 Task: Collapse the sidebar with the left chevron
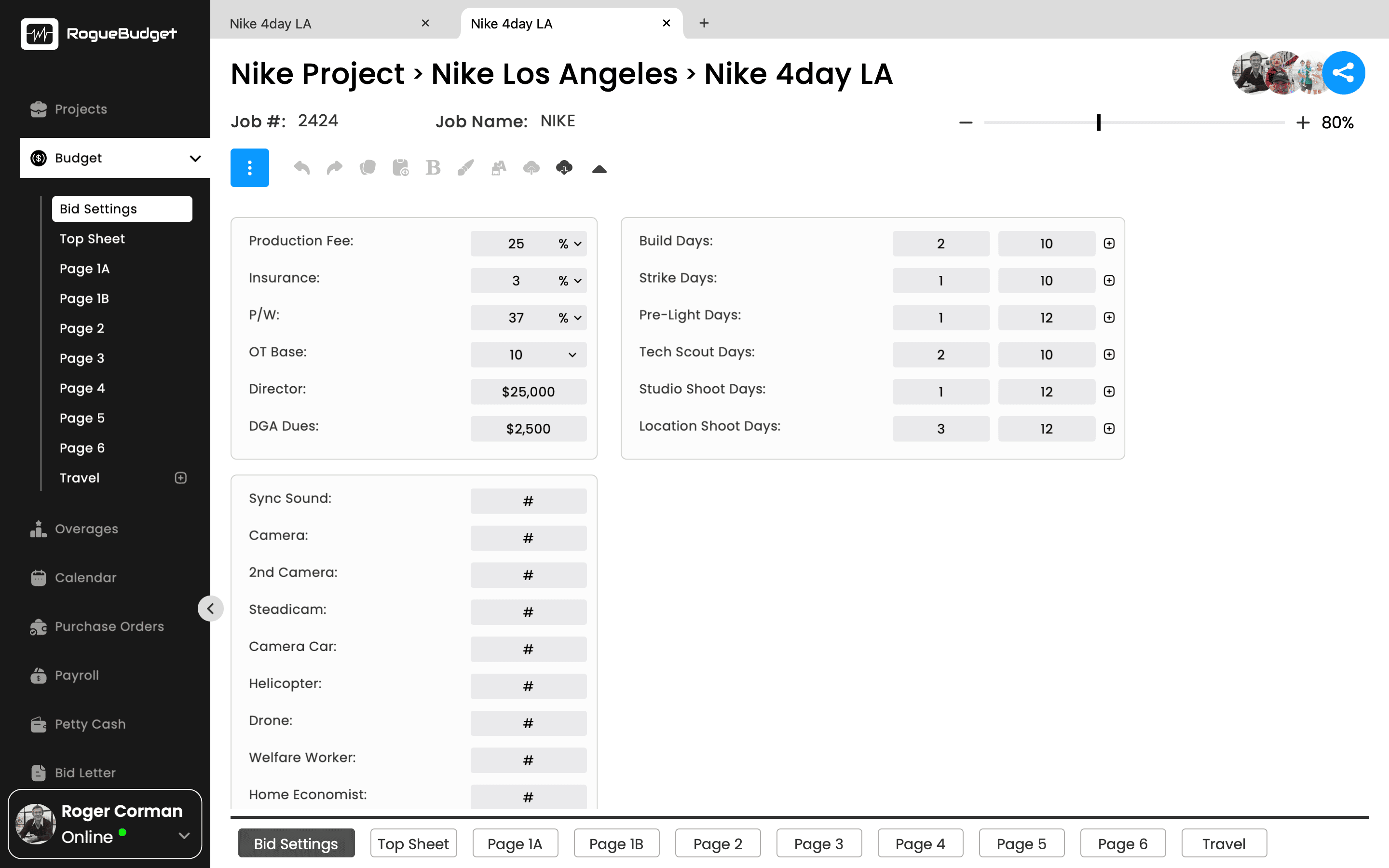211,609
